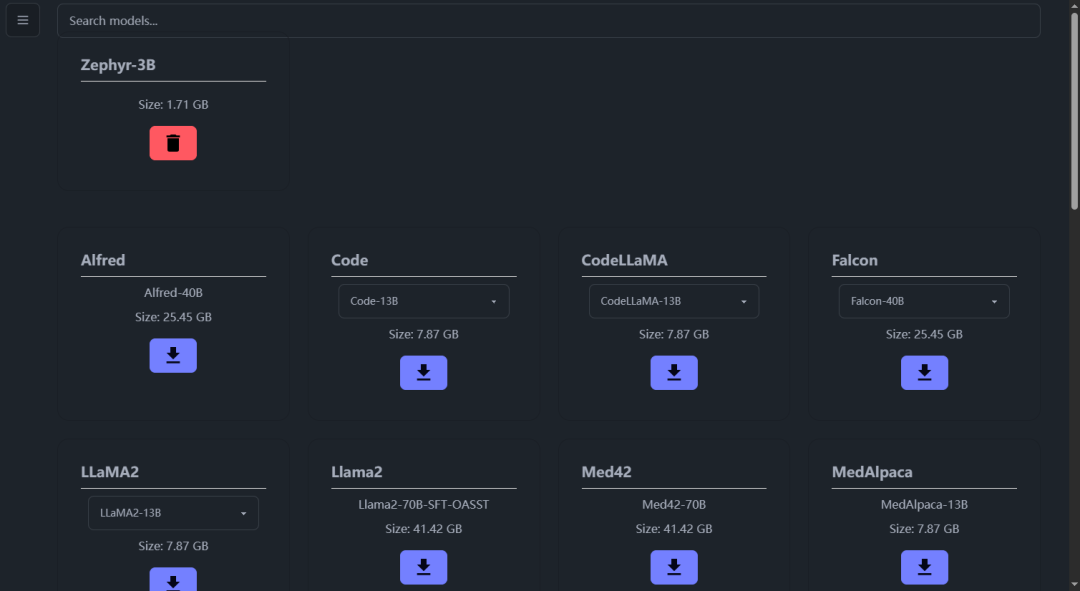Screen dimensions: 1080x591
Task: Open the CodeLLaMA-13B version dropdown
Action: [674, 301]
